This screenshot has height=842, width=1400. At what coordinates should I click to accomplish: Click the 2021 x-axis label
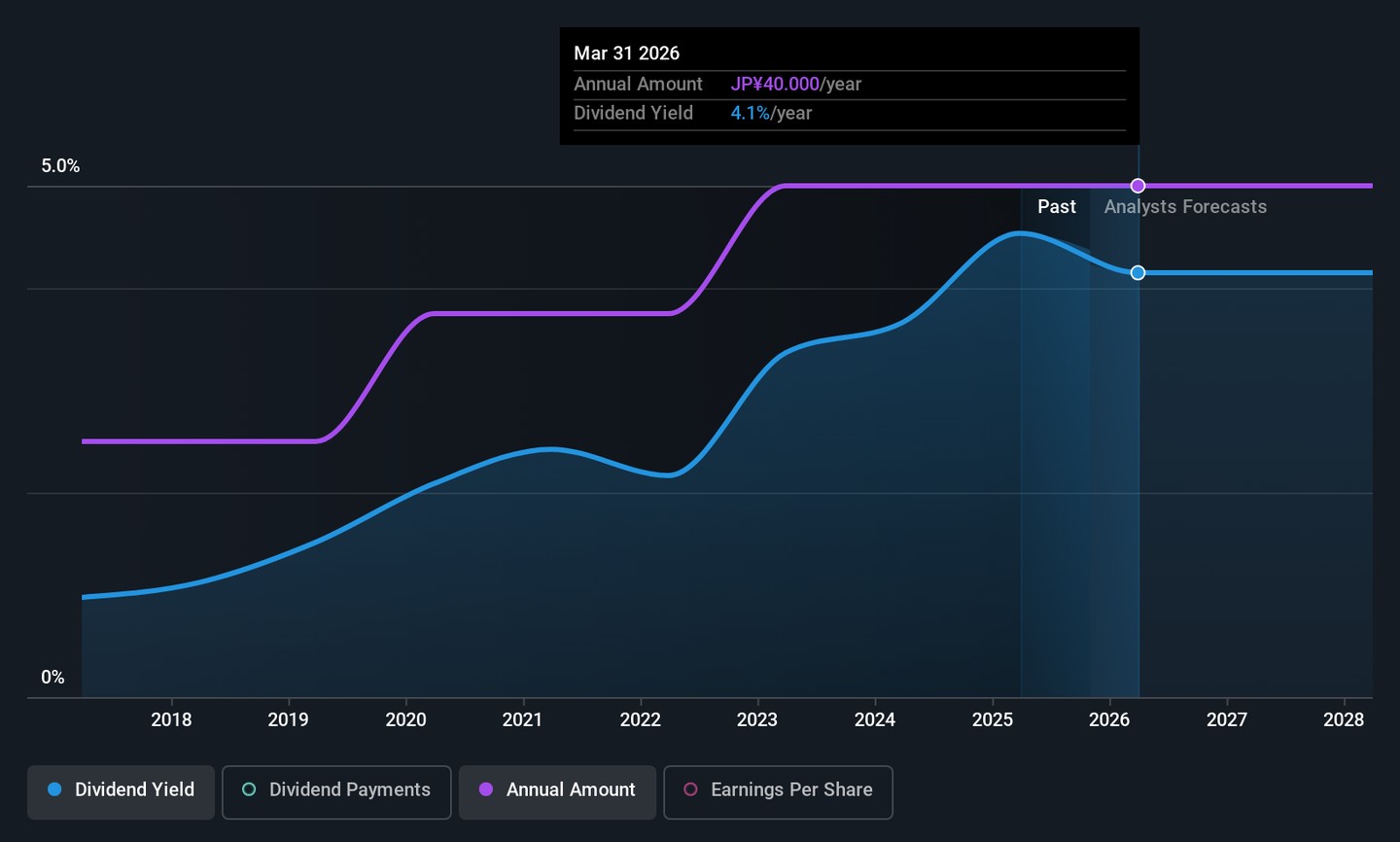point(522,719)
